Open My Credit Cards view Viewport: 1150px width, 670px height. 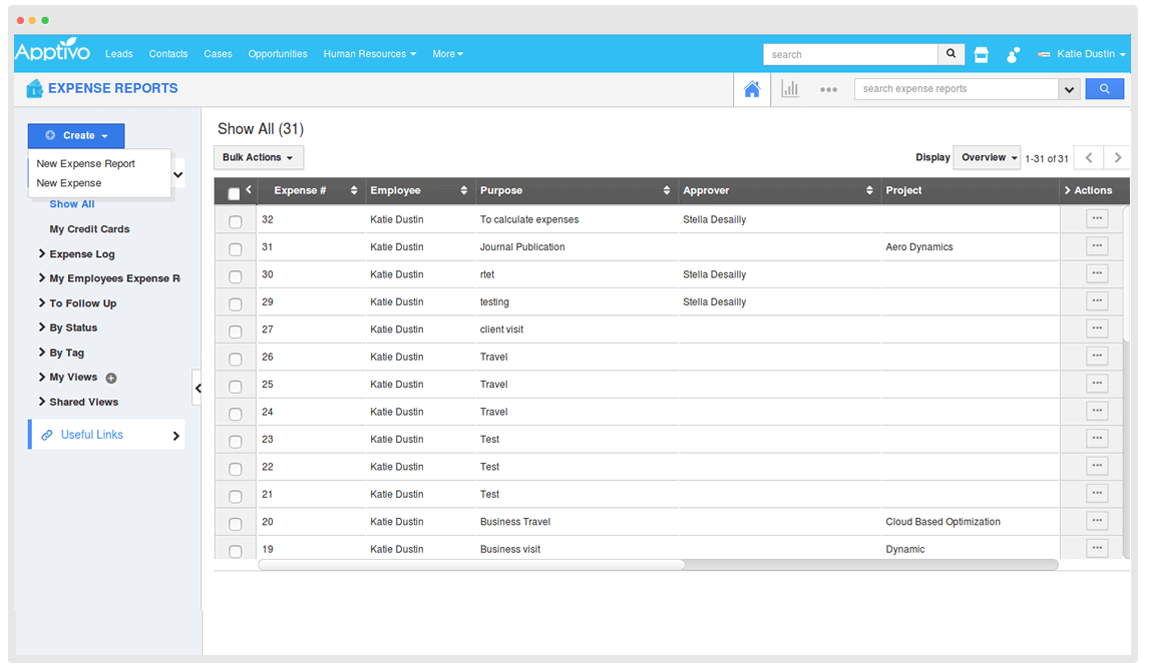90,229
